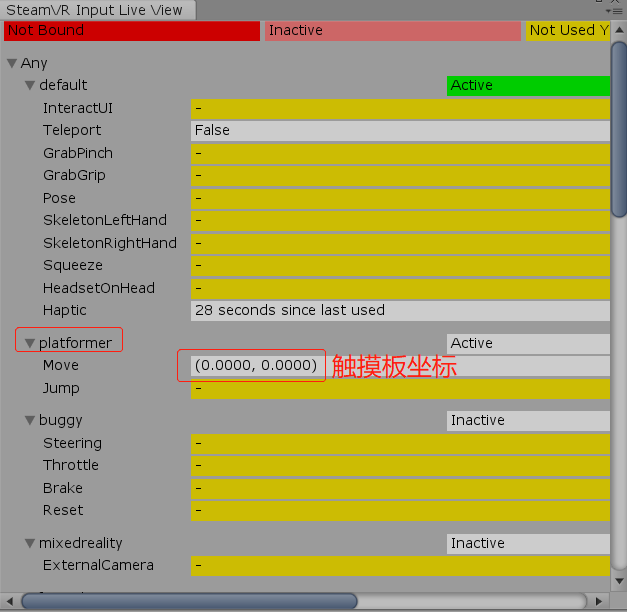This screenshot has height=612, width=627.
Task: Click the red Not Bound legend box
Action: click(x=131, y=31)
